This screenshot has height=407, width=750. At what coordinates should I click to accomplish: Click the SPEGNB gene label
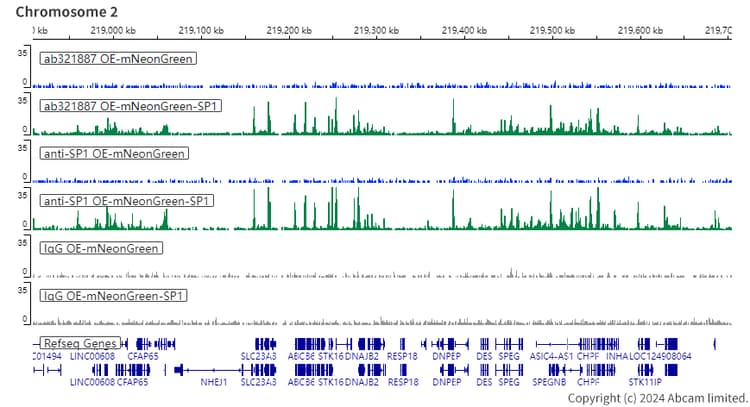(549, 381)
